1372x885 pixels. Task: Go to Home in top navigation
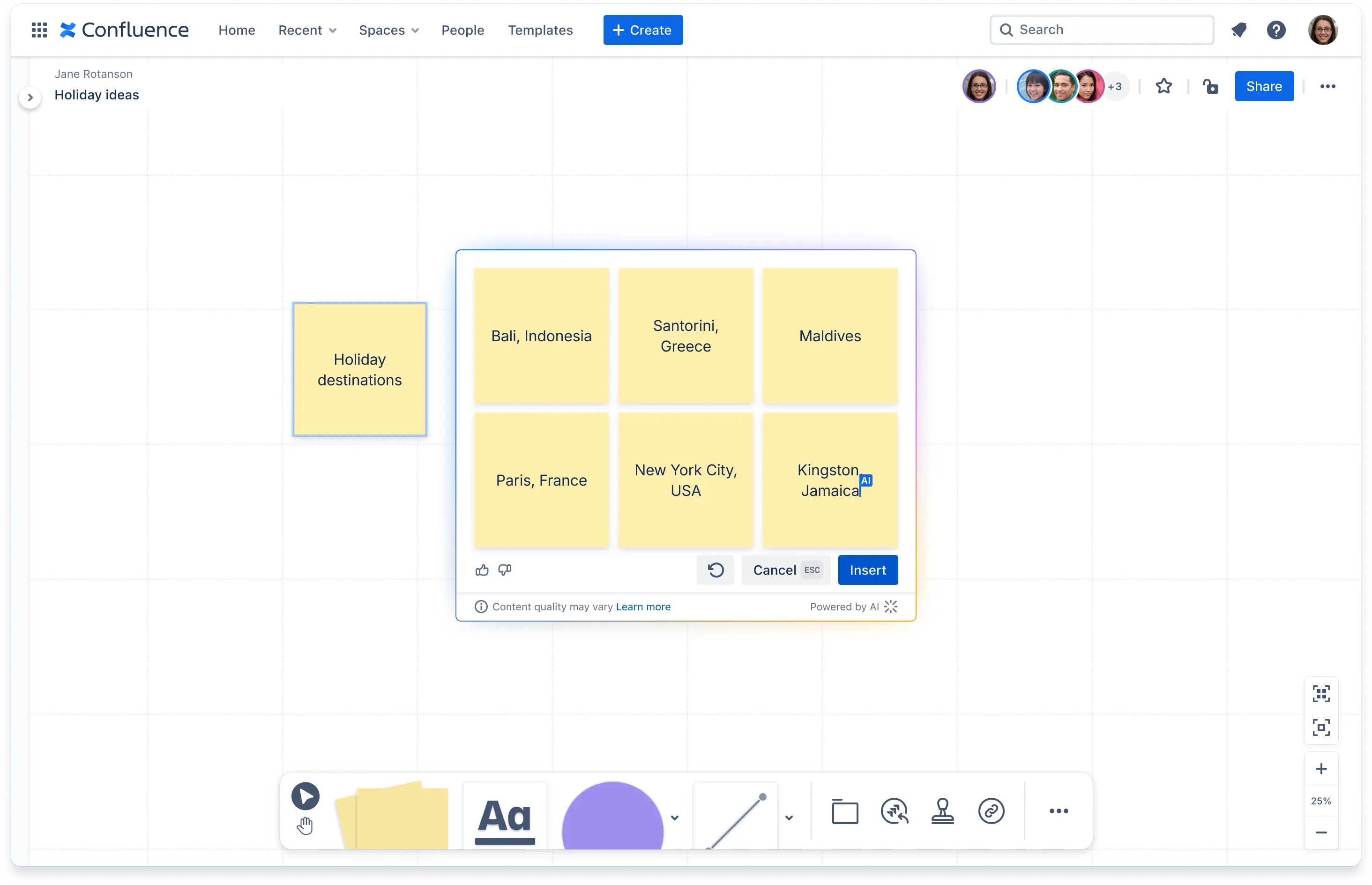coord(237,30)
